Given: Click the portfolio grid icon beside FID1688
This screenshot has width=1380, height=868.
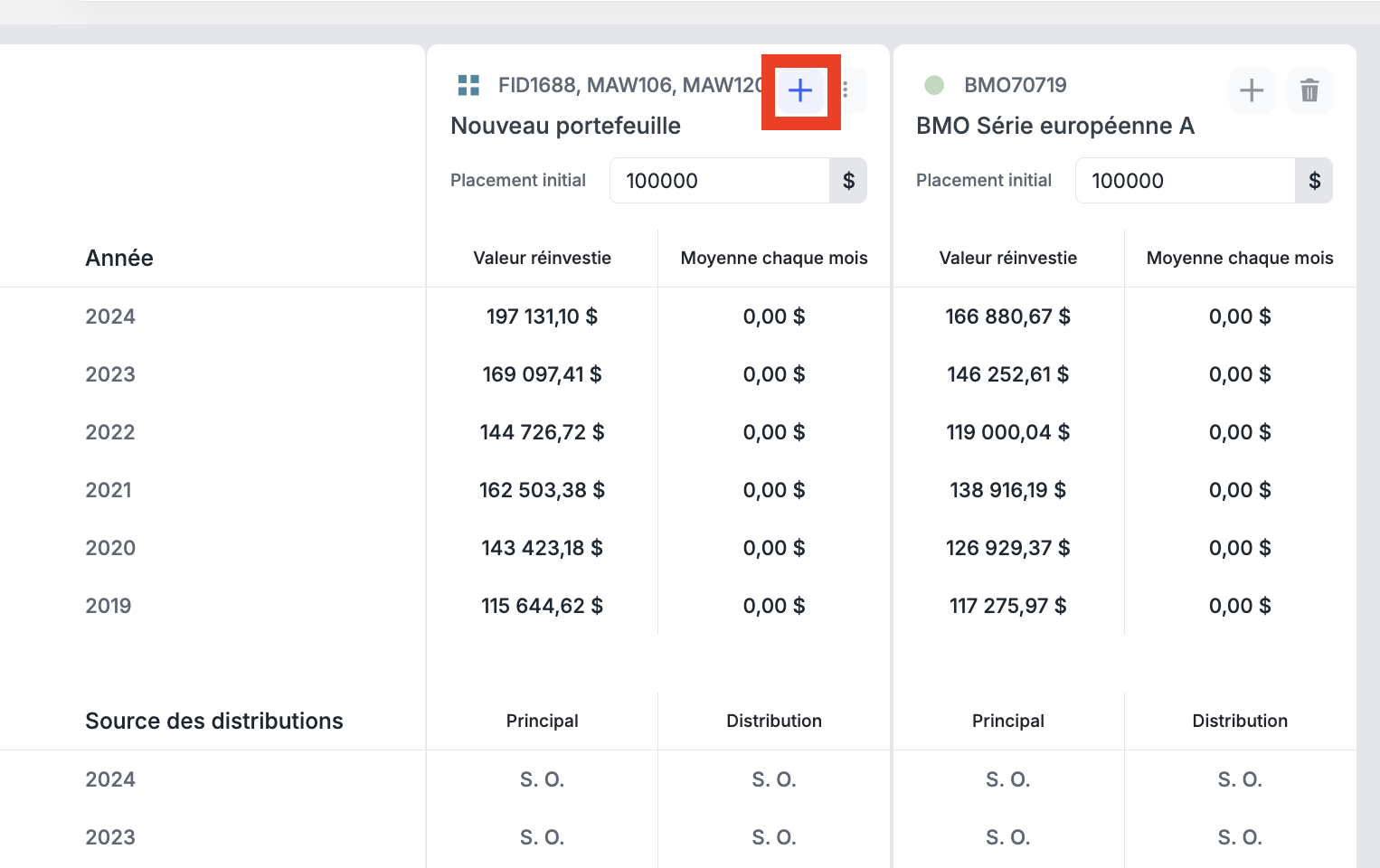Looking at the screenshot, I should tap(468, 85).
